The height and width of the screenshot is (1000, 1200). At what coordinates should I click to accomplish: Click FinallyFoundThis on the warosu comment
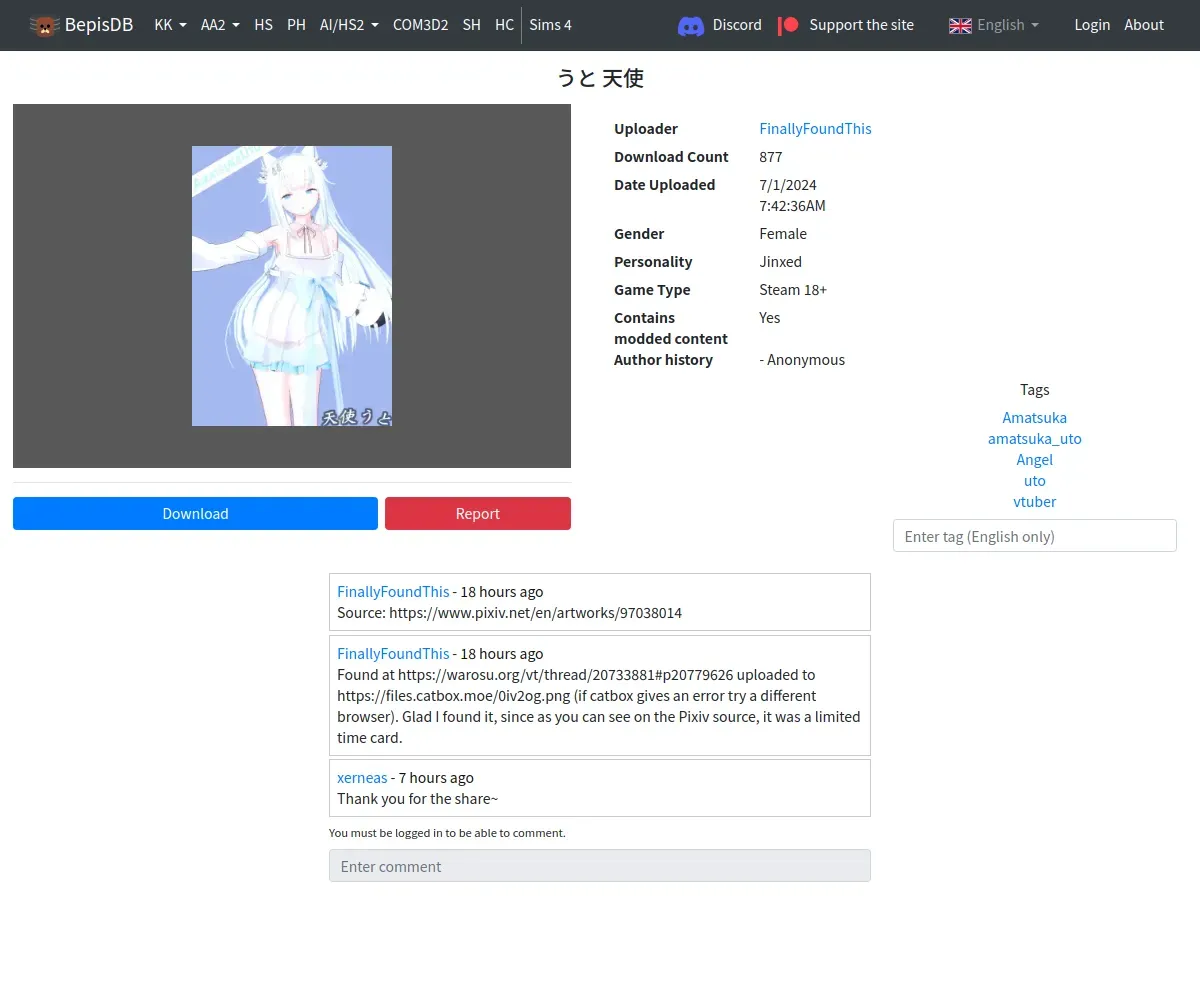(x=393, y=654)
